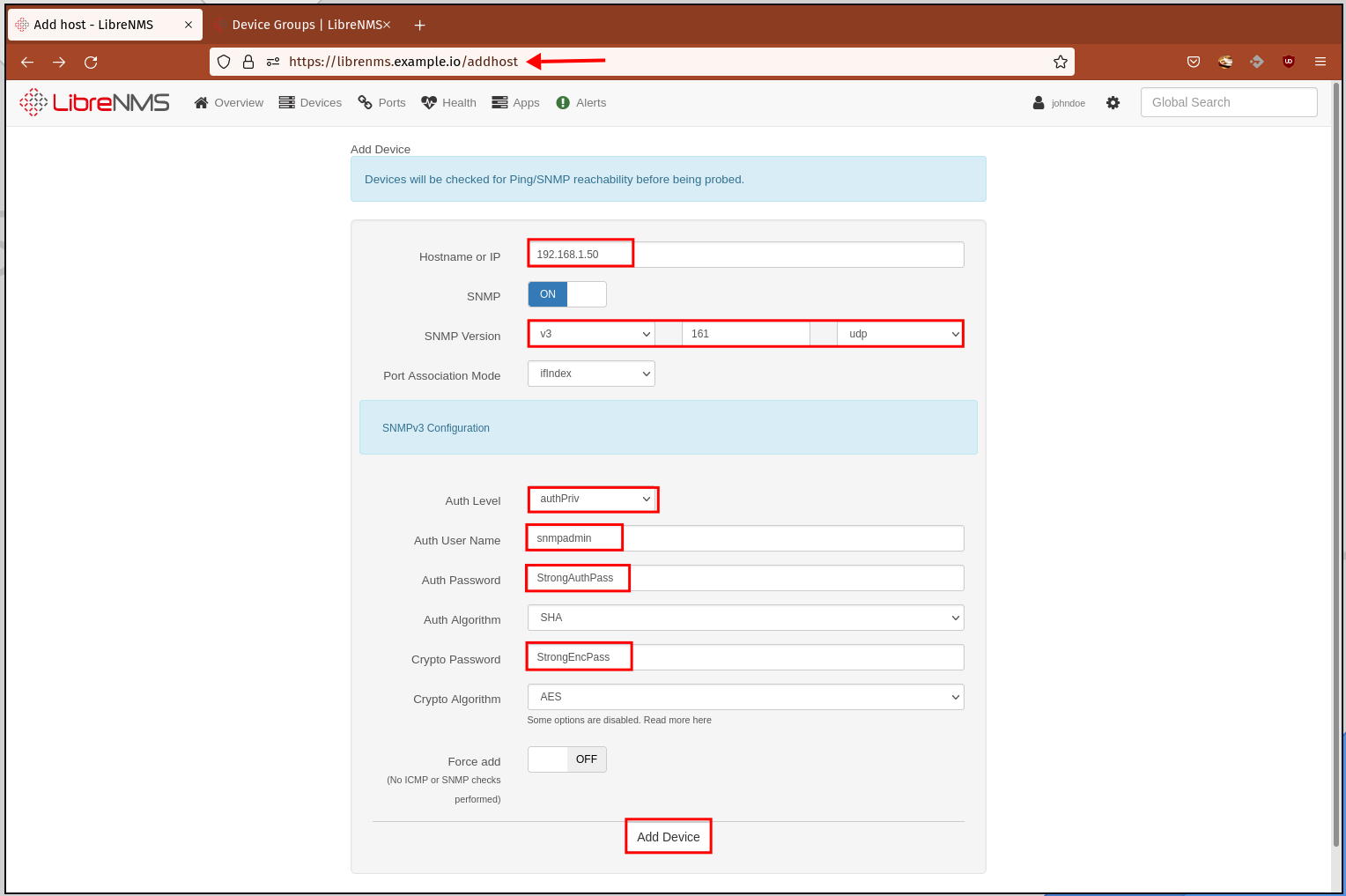Click the Health heartbeat icon
The image size is (1346, 896).
429,103
